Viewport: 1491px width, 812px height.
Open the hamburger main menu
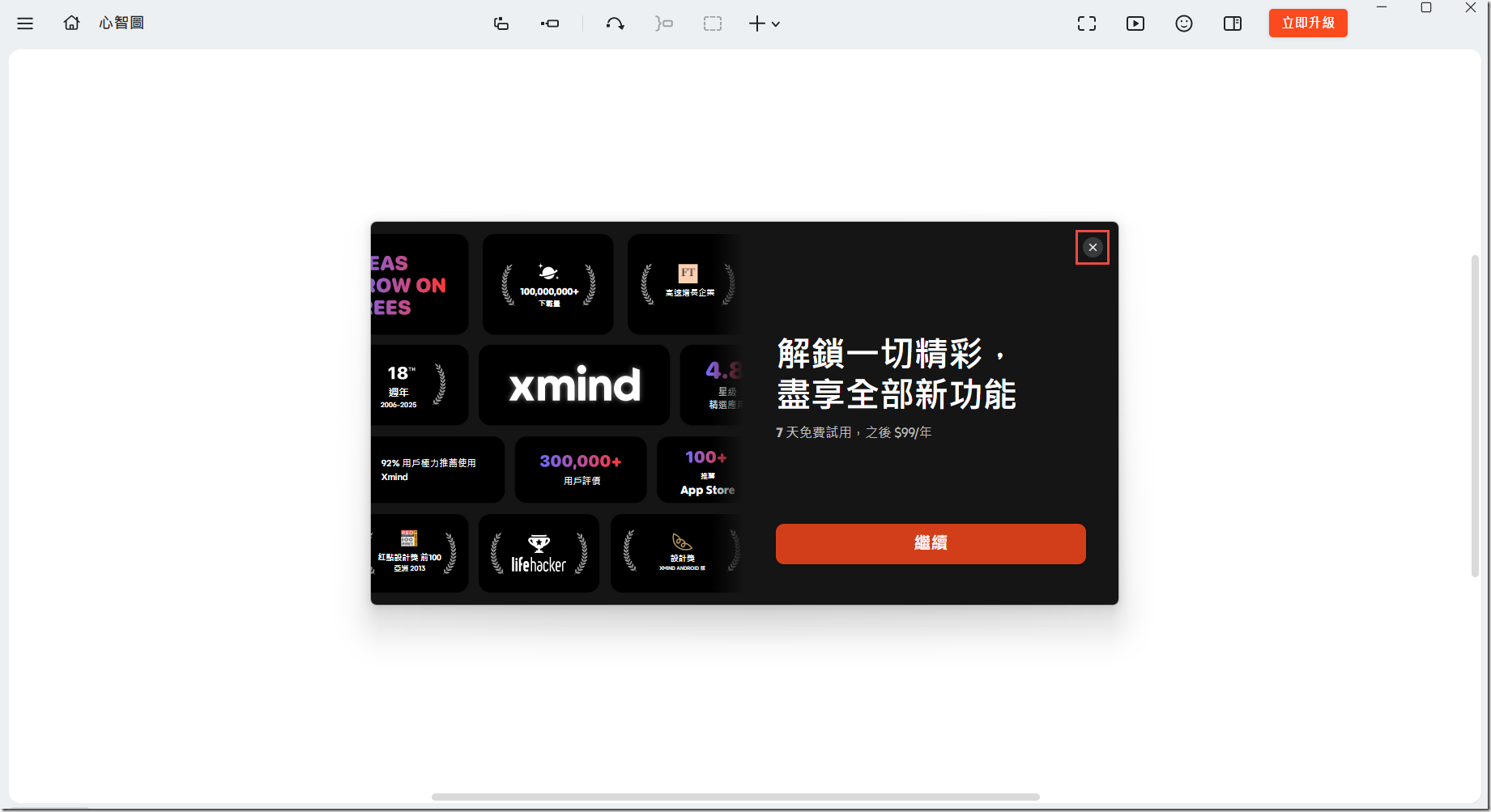pos(25,23)
